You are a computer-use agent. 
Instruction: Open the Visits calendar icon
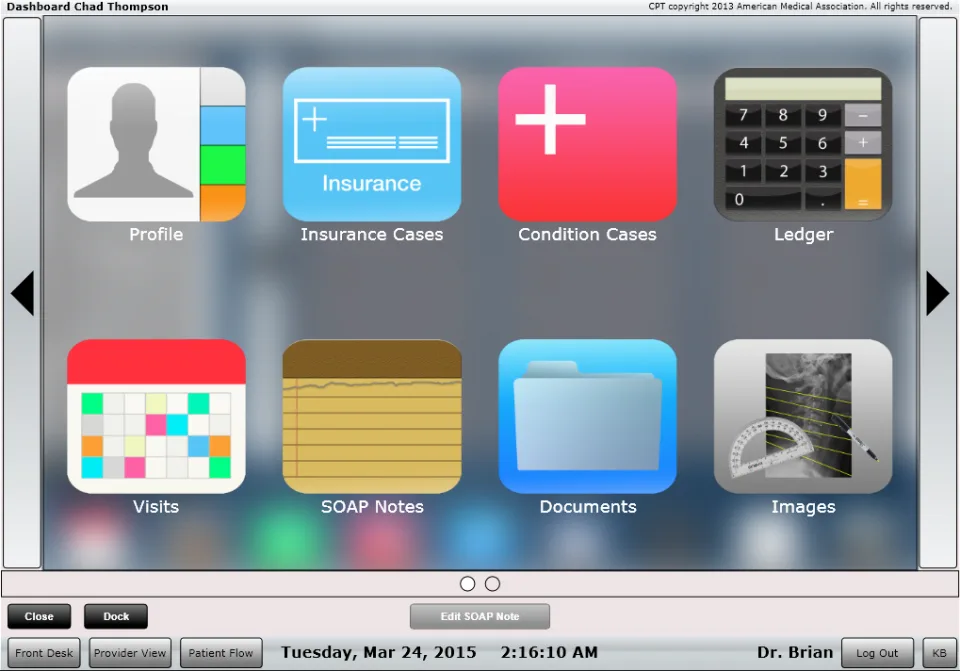(x=156, y=416)
